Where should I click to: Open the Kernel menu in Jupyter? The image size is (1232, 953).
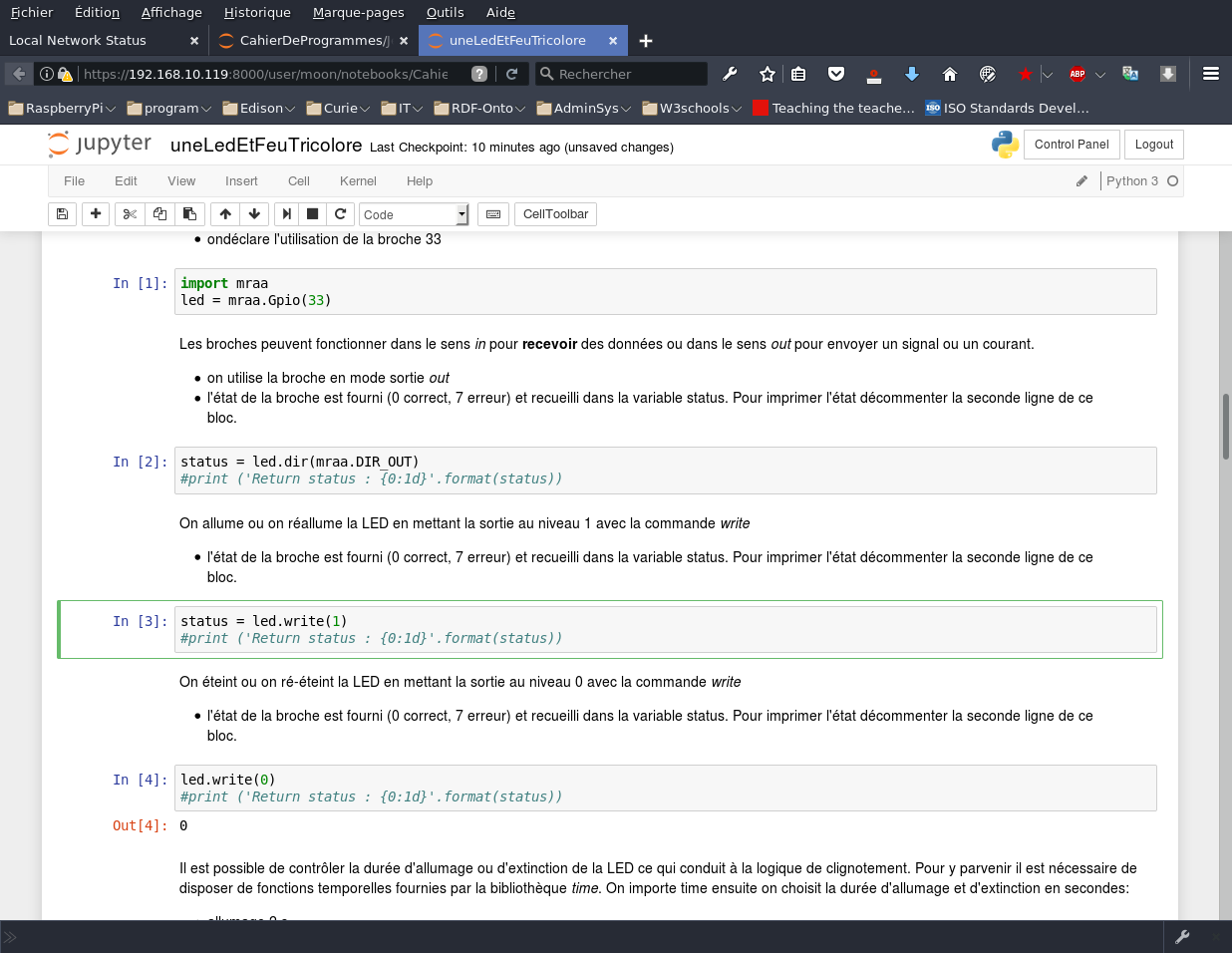357,181
